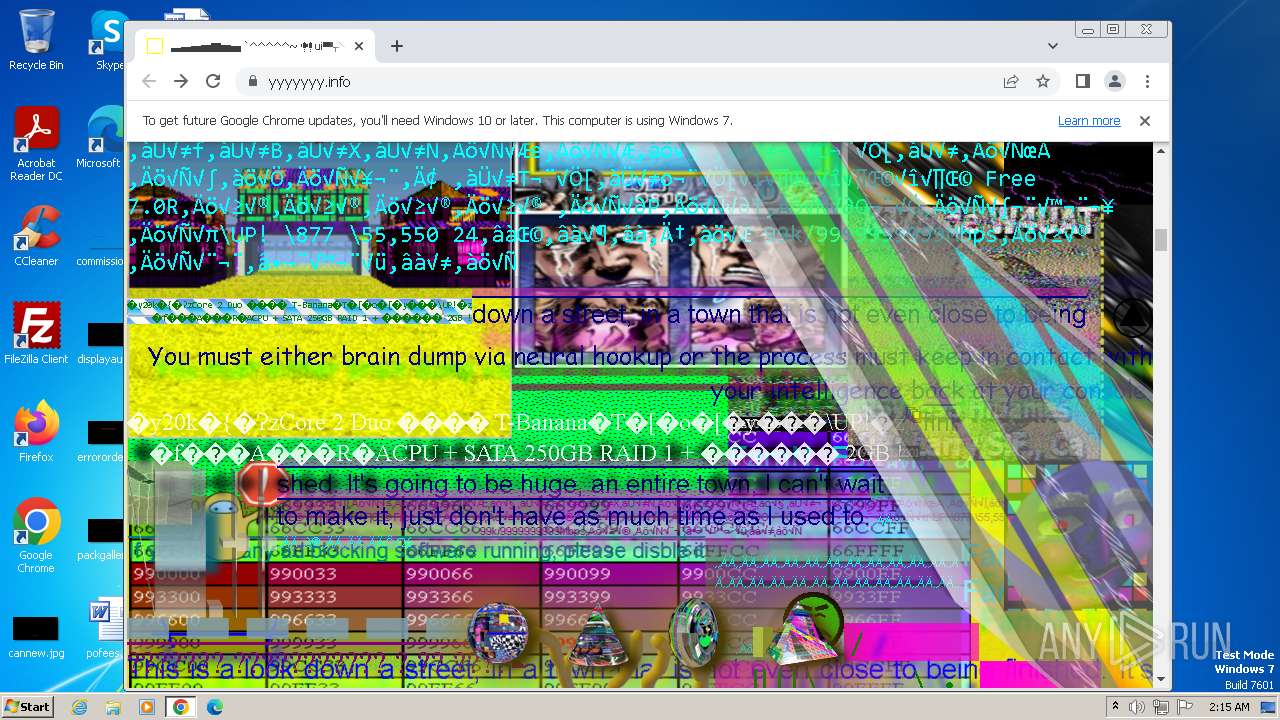Open Windows Explorer from the taskbar
Image resolution: width=1280 pixels, height=720 pixels.
click(x=113, y=707)
